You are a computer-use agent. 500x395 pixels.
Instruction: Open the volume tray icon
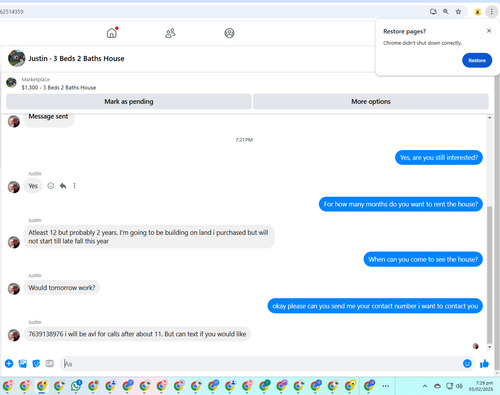[x=459, y=386]
